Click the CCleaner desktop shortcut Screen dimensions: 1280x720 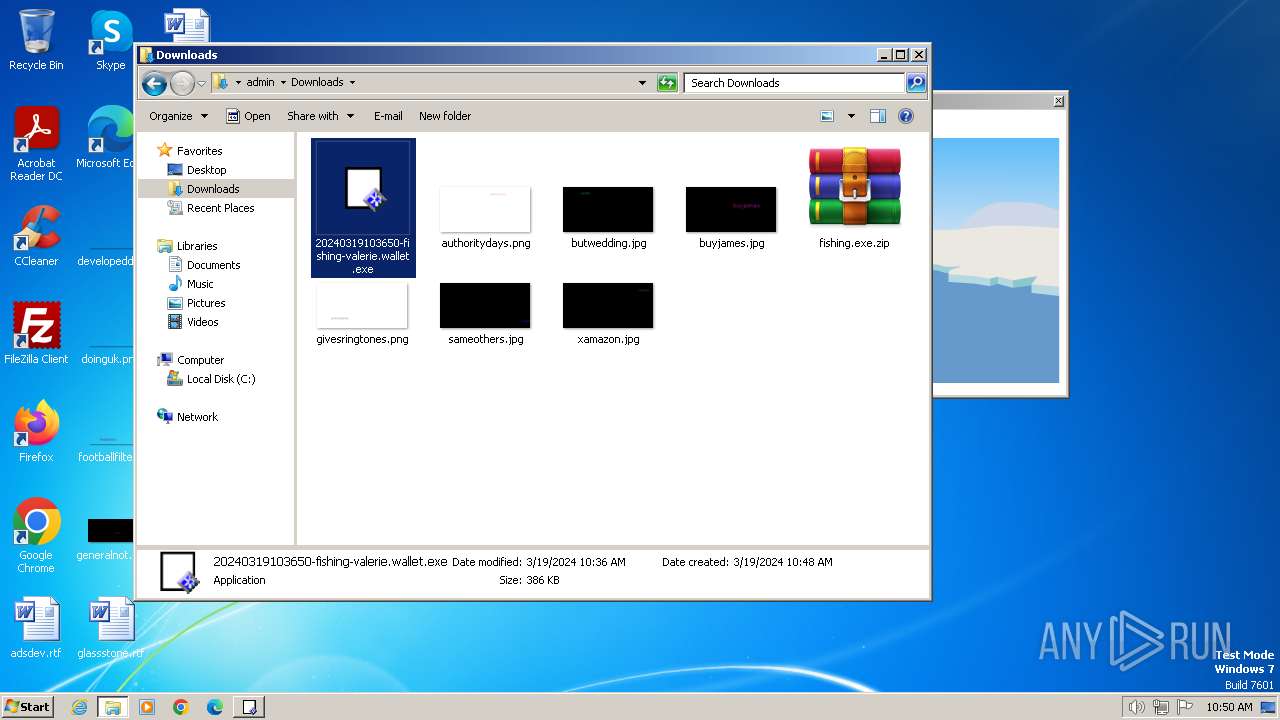point(36,236)
